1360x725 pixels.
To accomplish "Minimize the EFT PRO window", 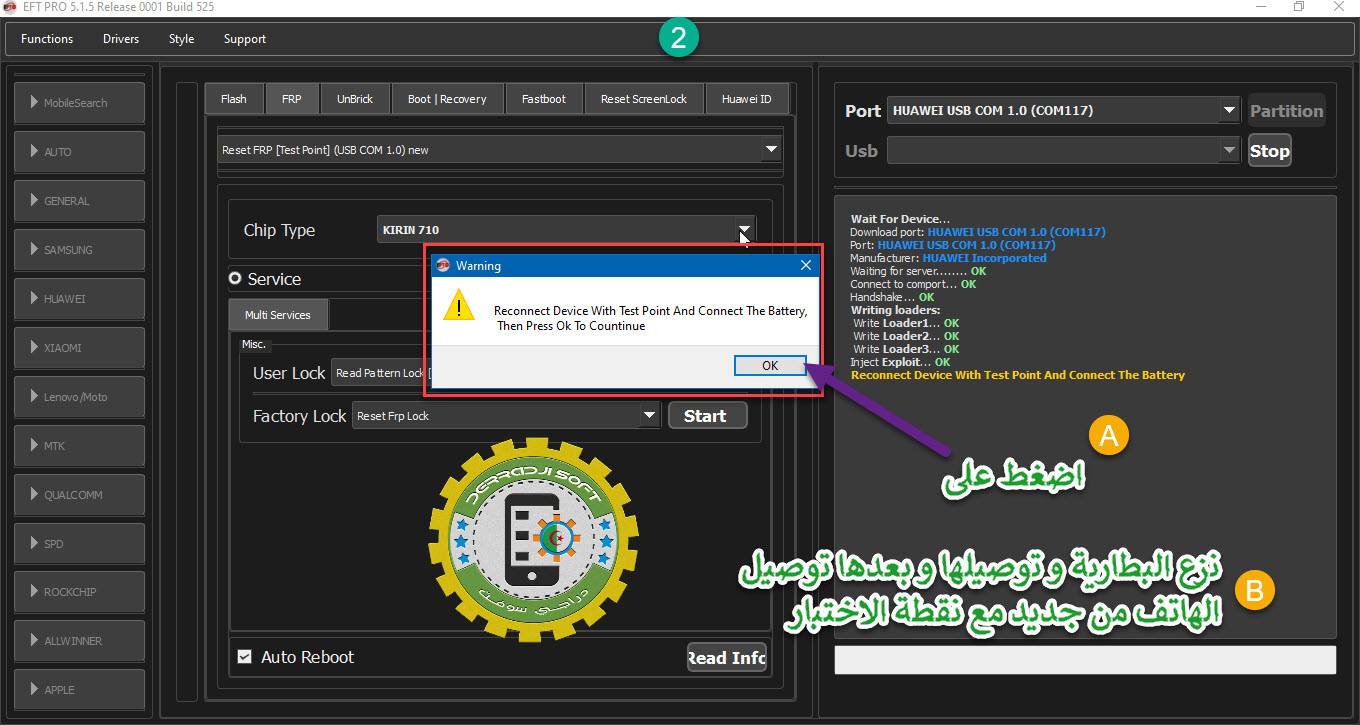I will (x=1260, y=7).
